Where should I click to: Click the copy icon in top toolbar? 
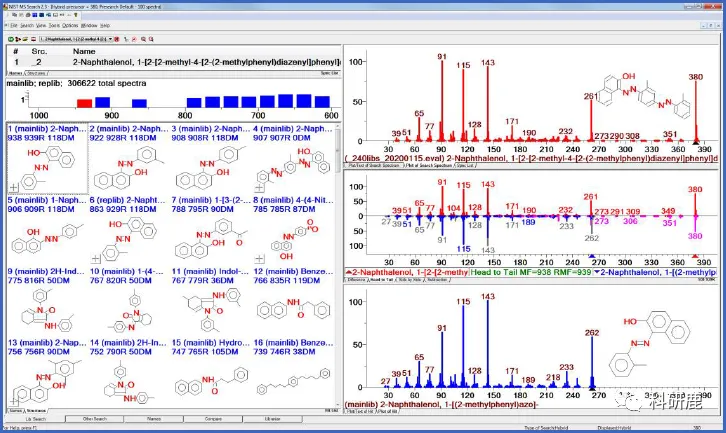[x=14, y=15]
